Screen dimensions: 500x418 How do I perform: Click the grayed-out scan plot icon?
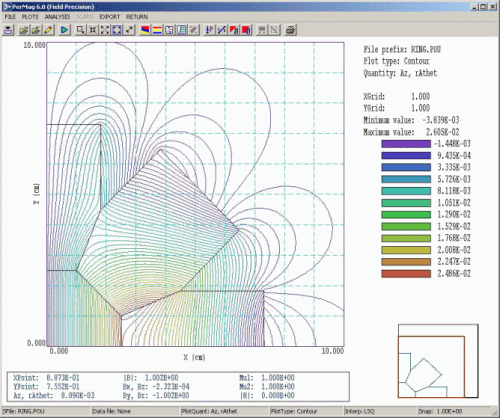(262, 30)
